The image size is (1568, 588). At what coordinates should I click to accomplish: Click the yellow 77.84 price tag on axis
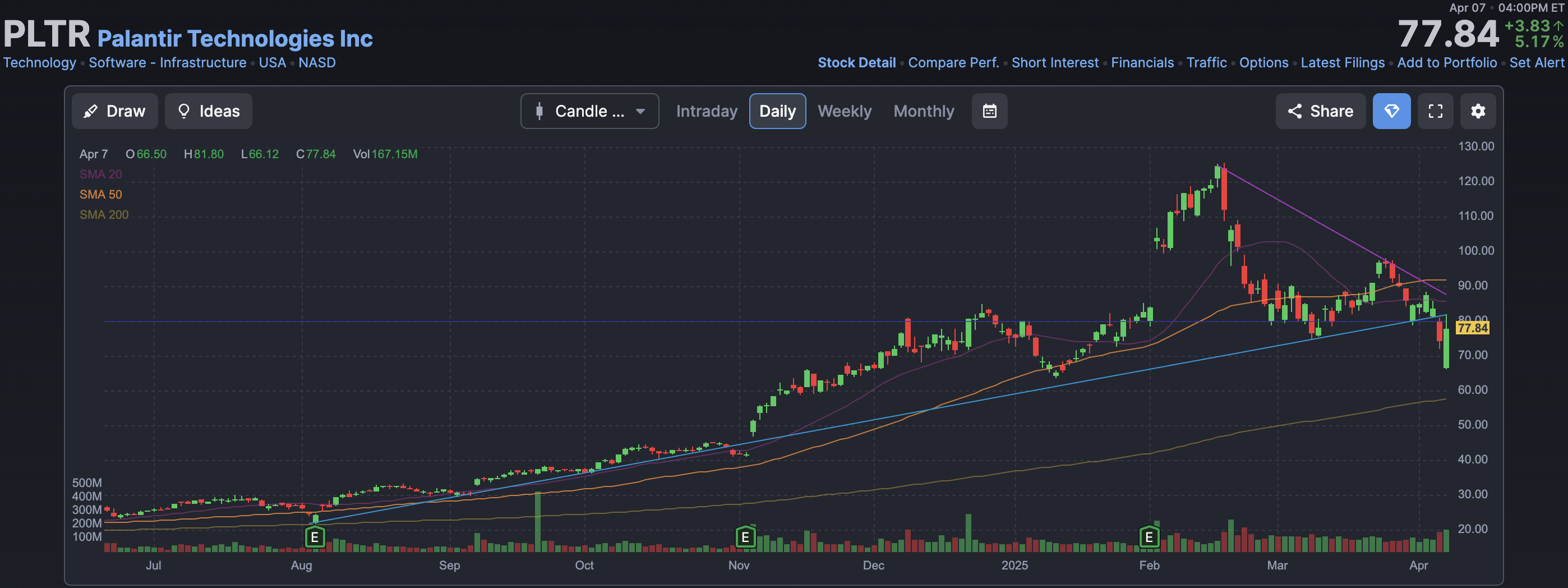click(1472, 328)
